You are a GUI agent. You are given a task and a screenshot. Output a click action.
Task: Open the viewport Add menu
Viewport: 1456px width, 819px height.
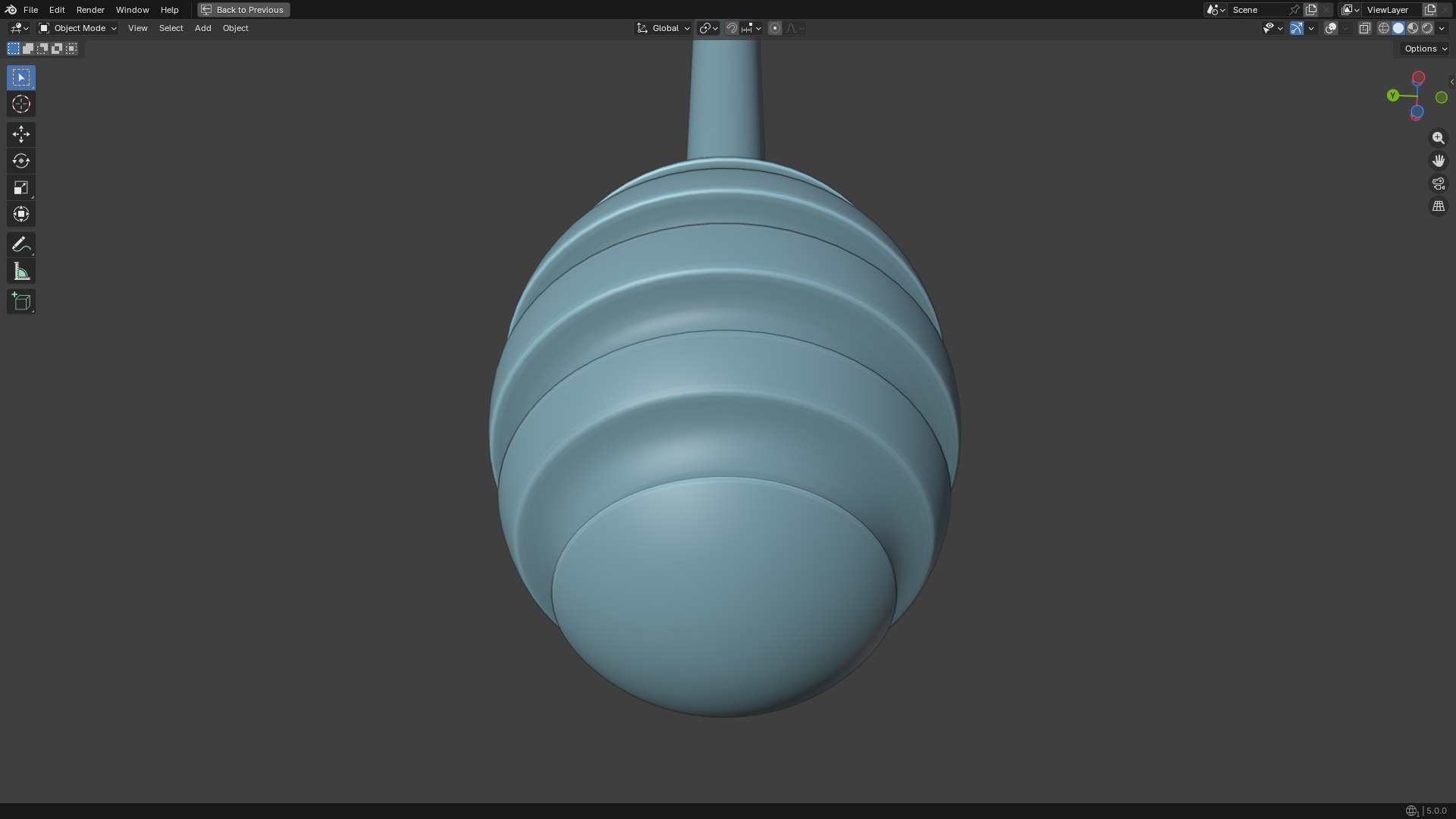pyautogui.click(x=202, y=28)
